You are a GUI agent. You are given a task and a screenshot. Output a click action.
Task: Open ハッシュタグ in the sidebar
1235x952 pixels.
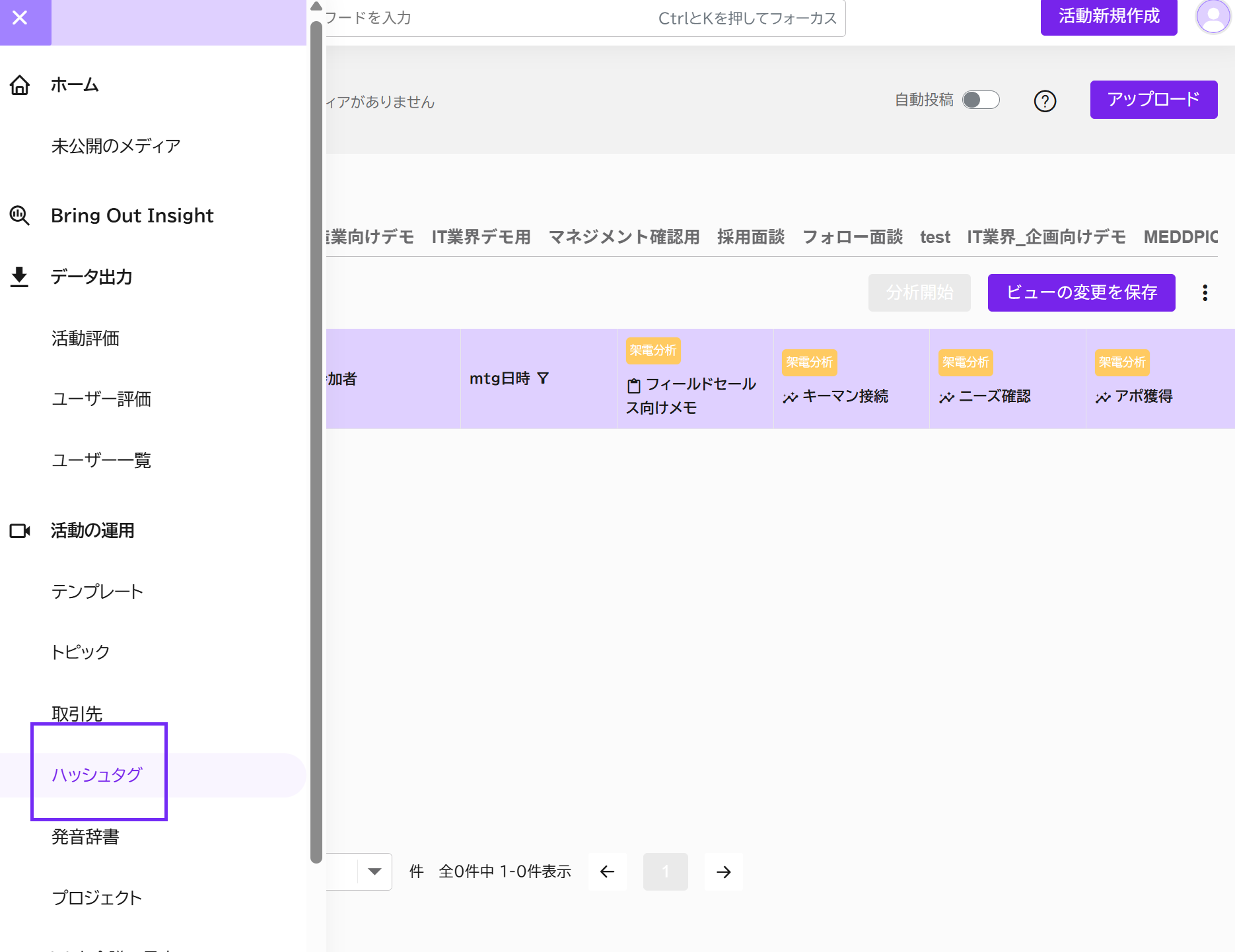coord(97,775)
